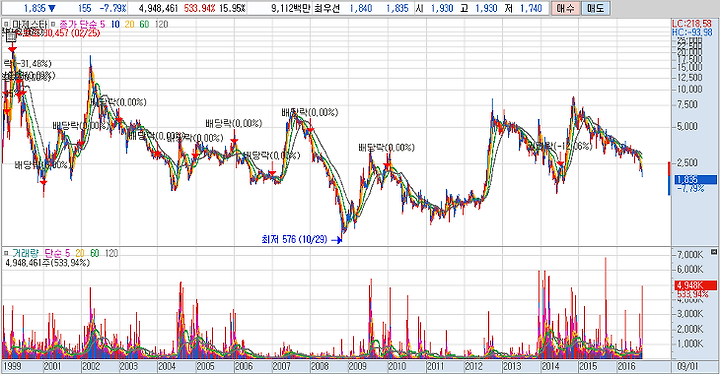The height and width of the screenshot is (374, 720).
Task: Select the blue 10-day moving average label
Action: (115, 24)
